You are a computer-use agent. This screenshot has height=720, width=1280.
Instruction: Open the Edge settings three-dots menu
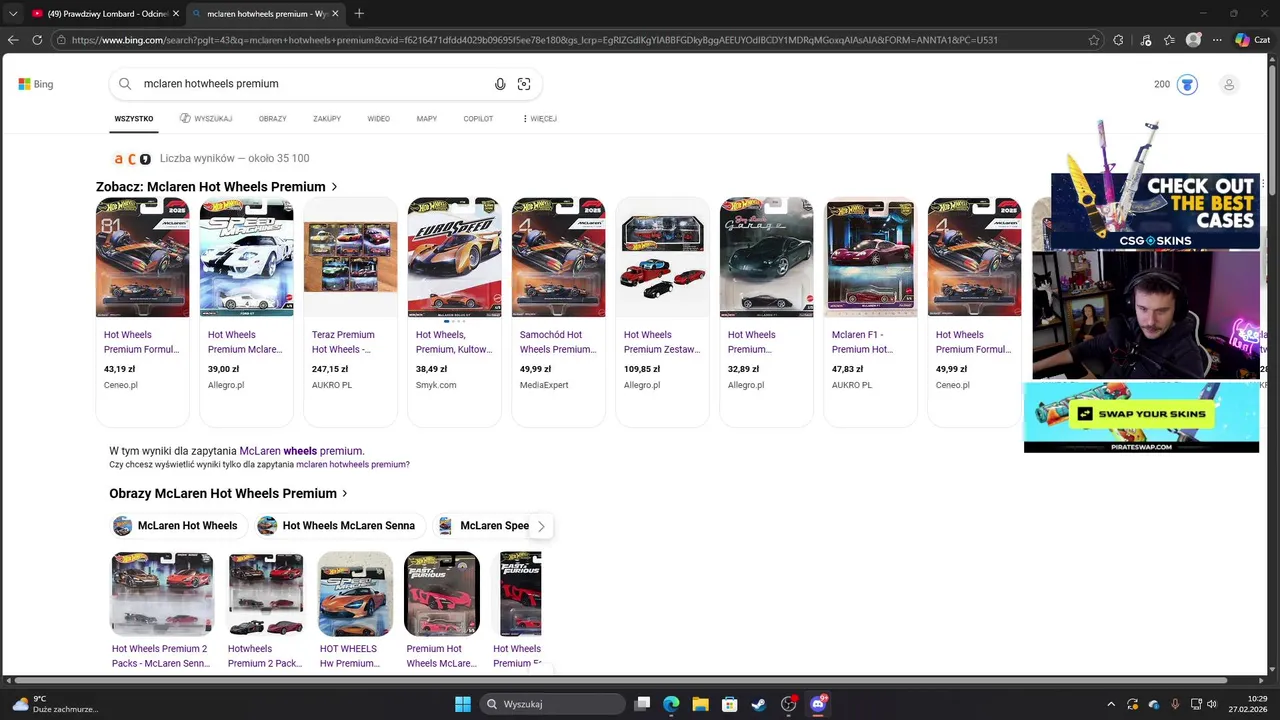point(1217,40)
